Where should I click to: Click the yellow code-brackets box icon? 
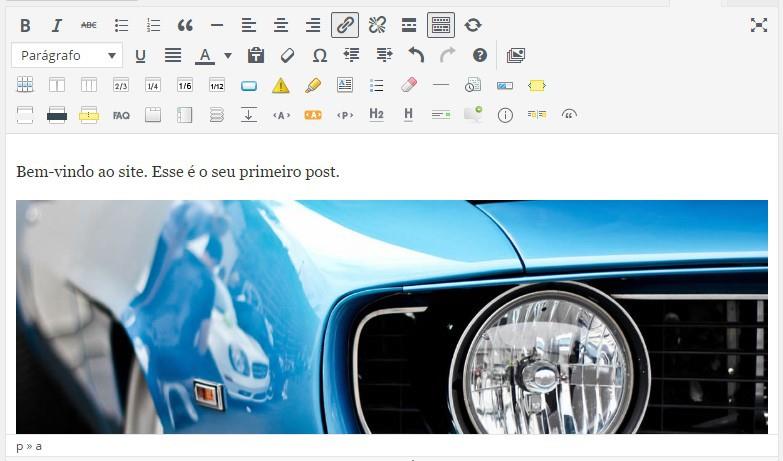(x=537, y=86)
